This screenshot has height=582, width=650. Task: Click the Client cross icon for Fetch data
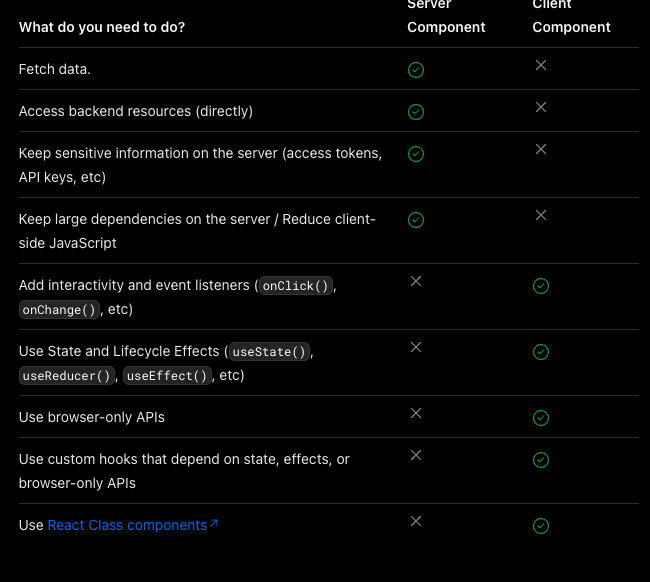[541, 65]
